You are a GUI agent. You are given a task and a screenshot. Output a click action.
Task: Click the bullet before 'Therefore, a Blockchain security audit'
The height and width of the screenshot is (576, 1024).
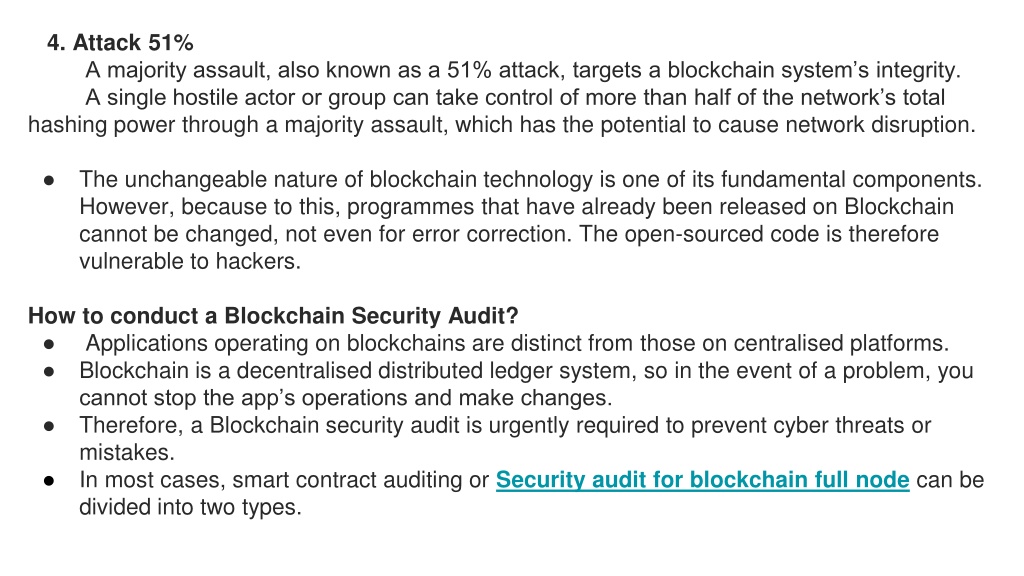click(x=49, y=426)
